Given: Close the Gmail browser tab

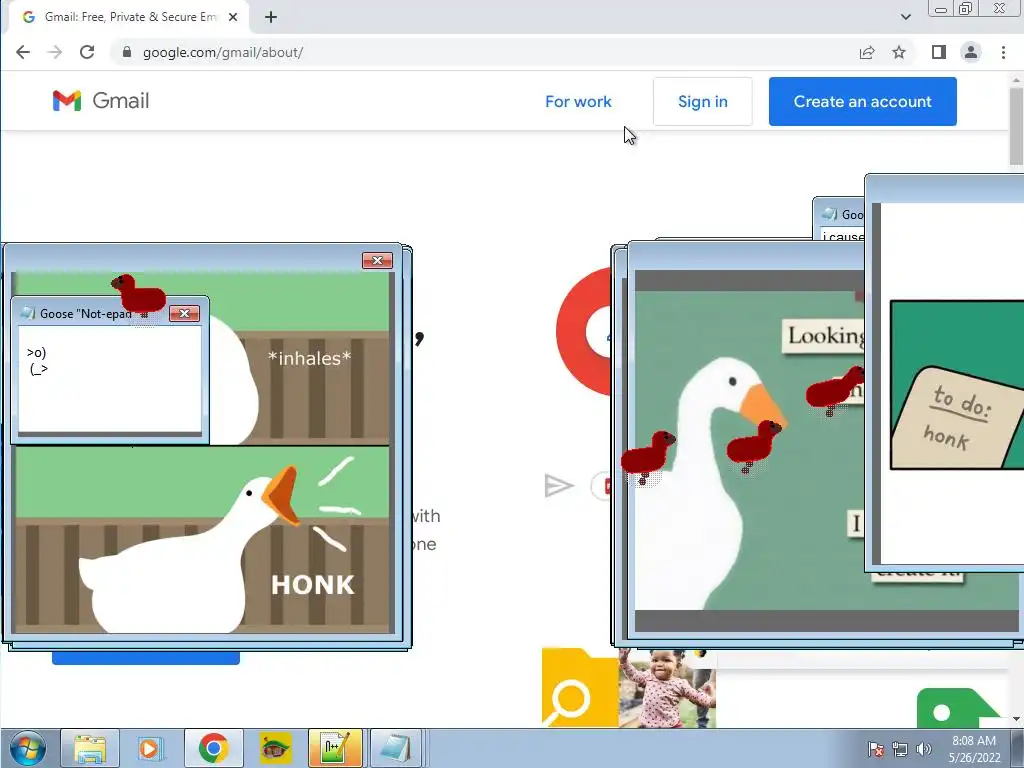Looking at the screenshot, I should coord(233,17).
